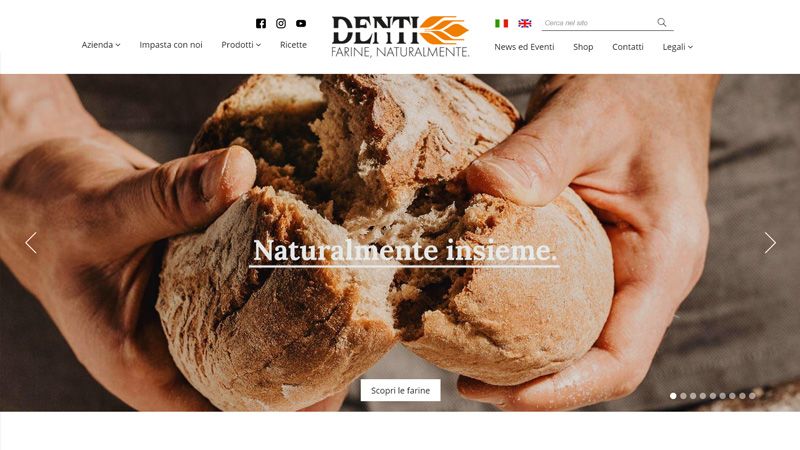800x450 pixels.
Task: Go to next slide arrow
Action: [770, 243]
